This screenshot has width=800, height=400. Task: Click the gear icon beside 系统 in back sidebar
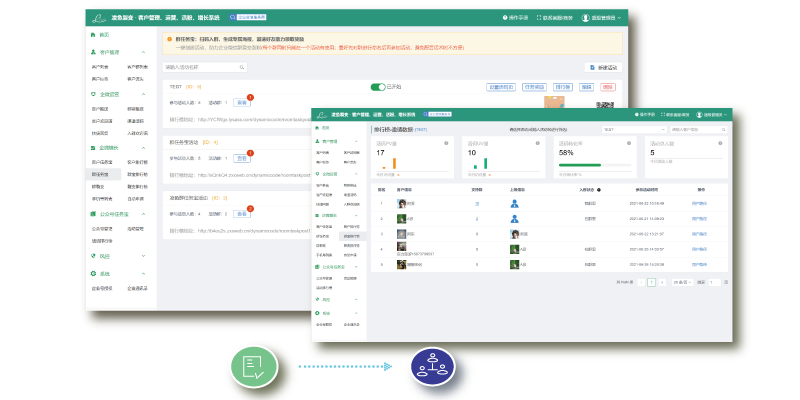point(92,275)
